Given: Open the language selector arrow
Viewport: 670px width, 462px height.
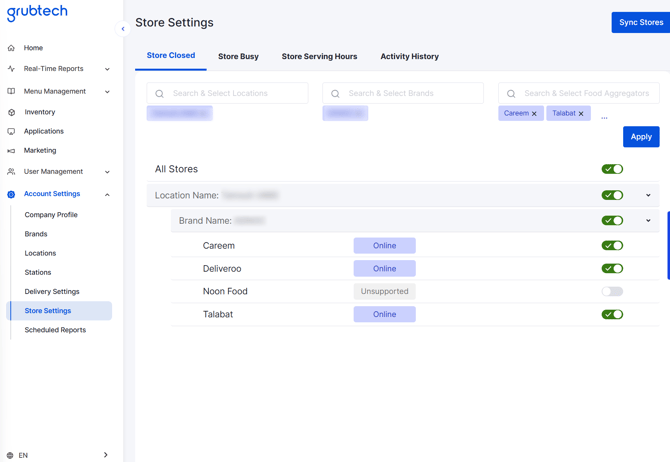Looking at the screenshot, I should (x=106, y=455).
